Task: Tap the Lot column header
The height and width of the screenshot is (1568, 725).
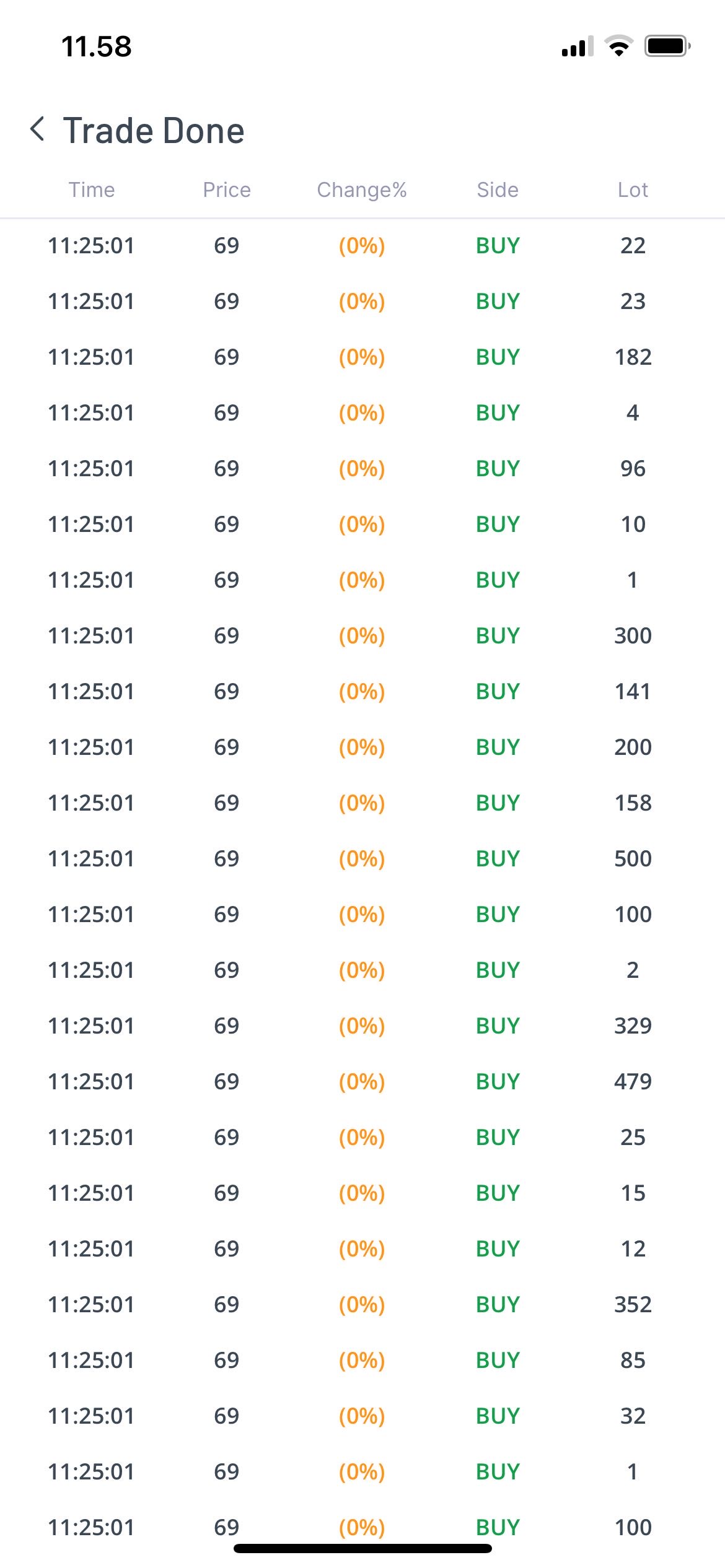Action: pos(633,189)
